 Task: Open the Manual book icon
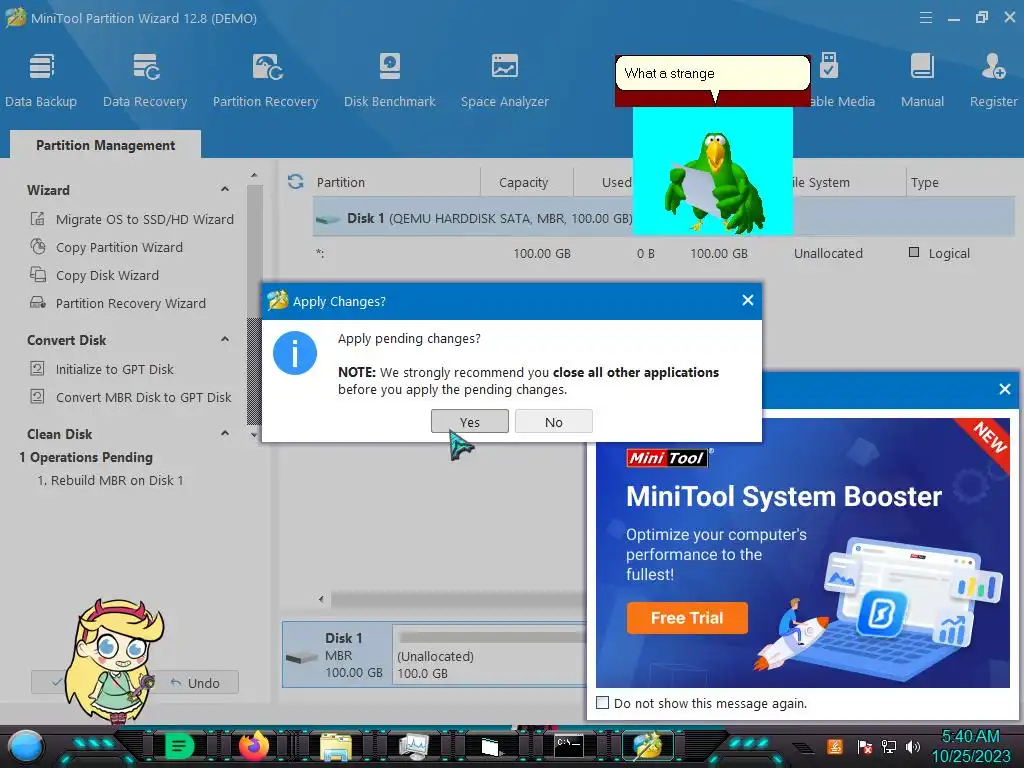click(x=922, y=67)
